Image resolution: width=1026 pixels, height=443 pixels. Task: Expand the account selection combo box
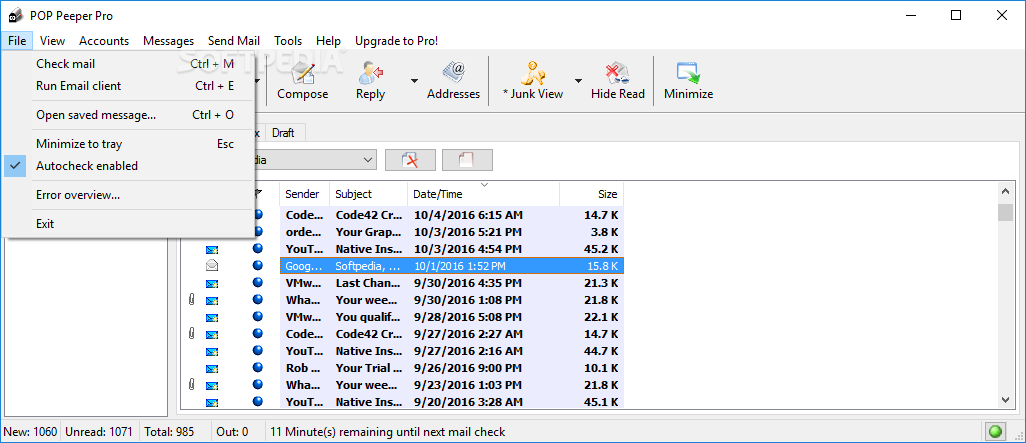pyautogui.click(x=369, y=160)
